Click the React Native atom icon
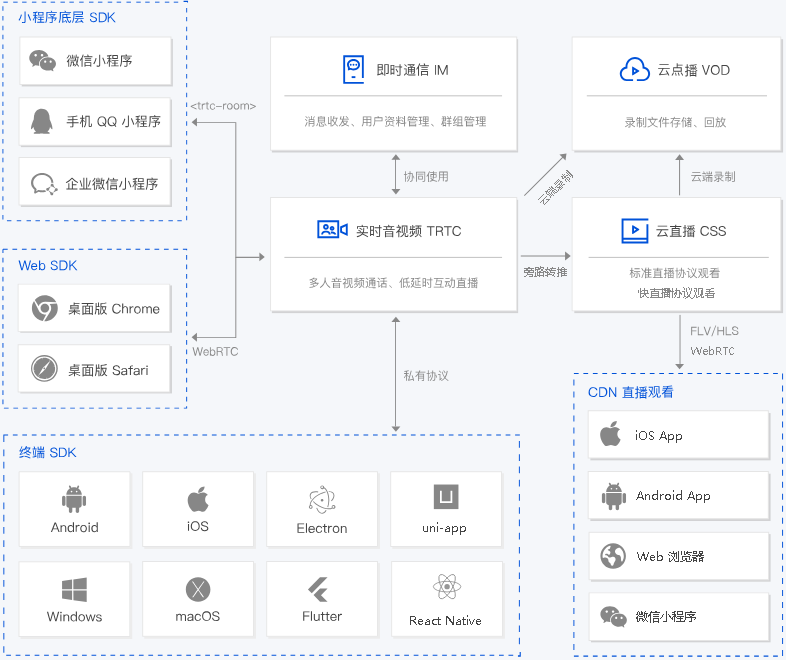The width and height of the screenshot is (786, 660). 446,588
